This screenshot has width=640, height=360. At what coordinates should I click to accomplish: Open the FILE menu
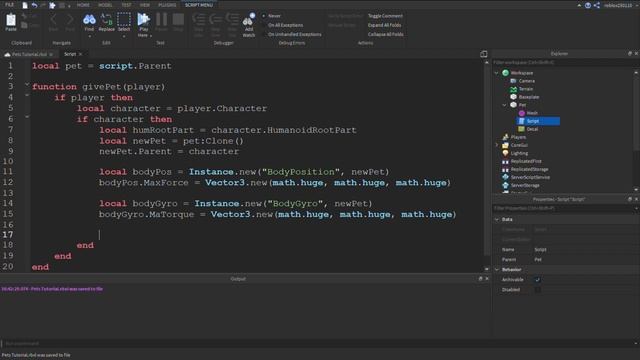pyautogui.click(x=9, y=5)
